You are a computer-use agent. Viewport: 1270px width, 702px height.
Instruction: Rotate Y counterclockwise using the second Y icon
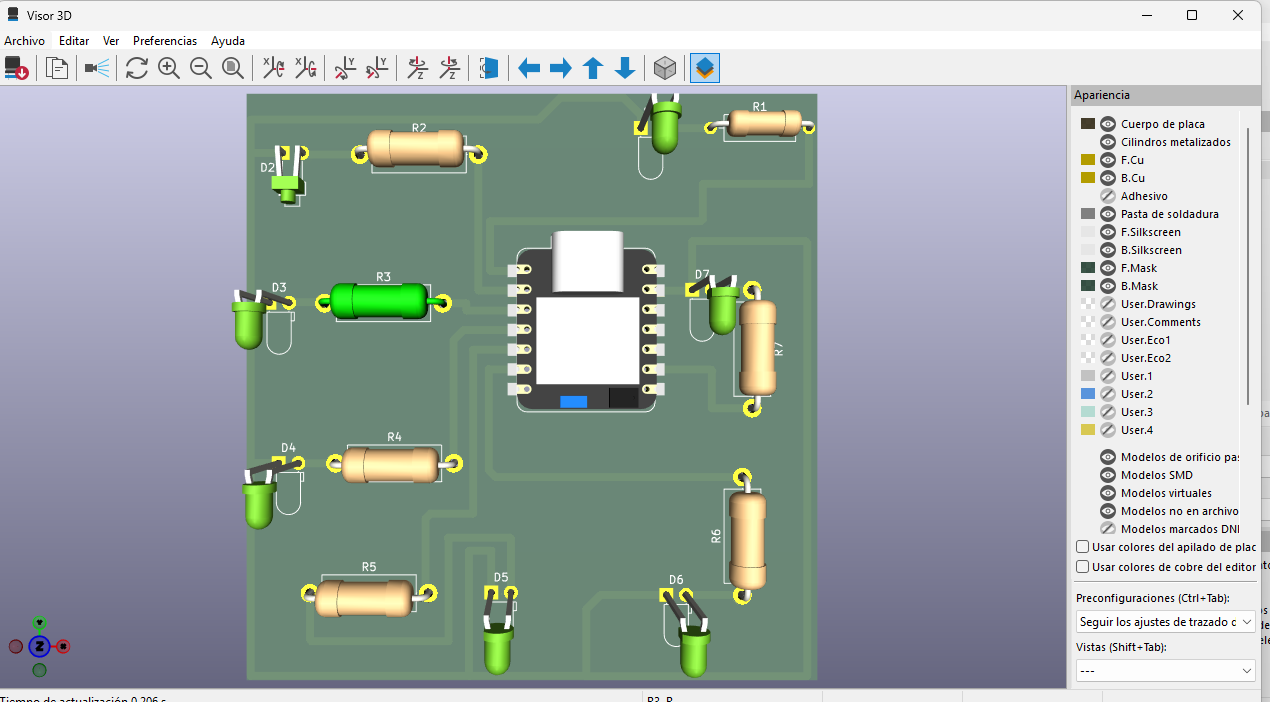point(377,68)
